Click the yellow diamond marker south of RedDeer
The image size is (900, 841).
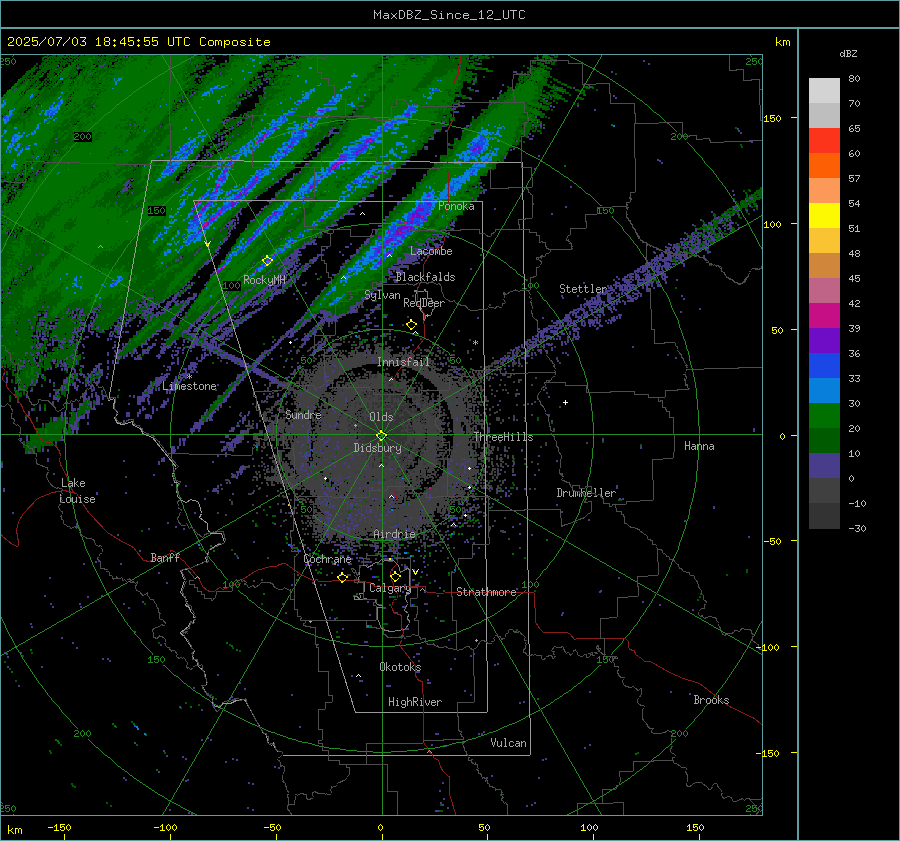[411, 325]
